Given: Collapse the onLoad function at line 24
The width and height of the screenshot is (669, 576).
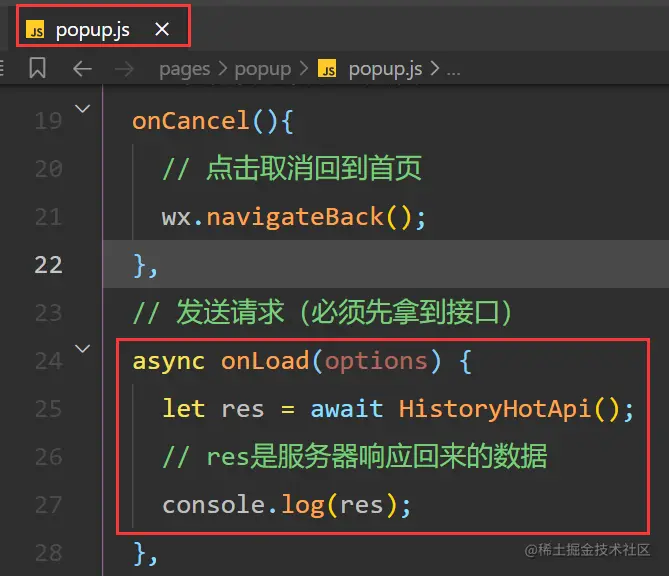Looking at the screenshot, I should (82, 349).
